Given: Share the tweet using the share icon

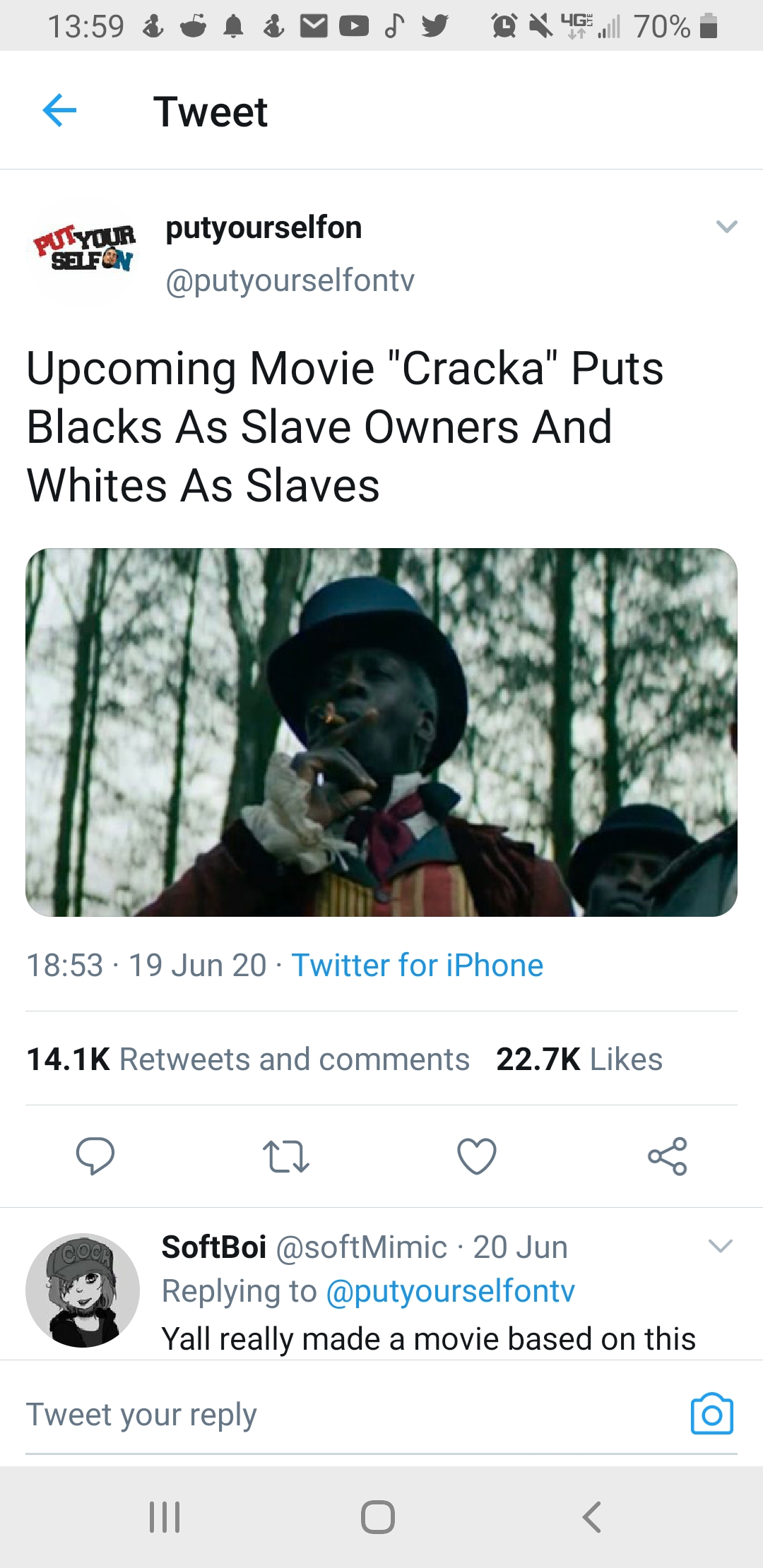Looking at the screenshot, I should coord(668,1156).
